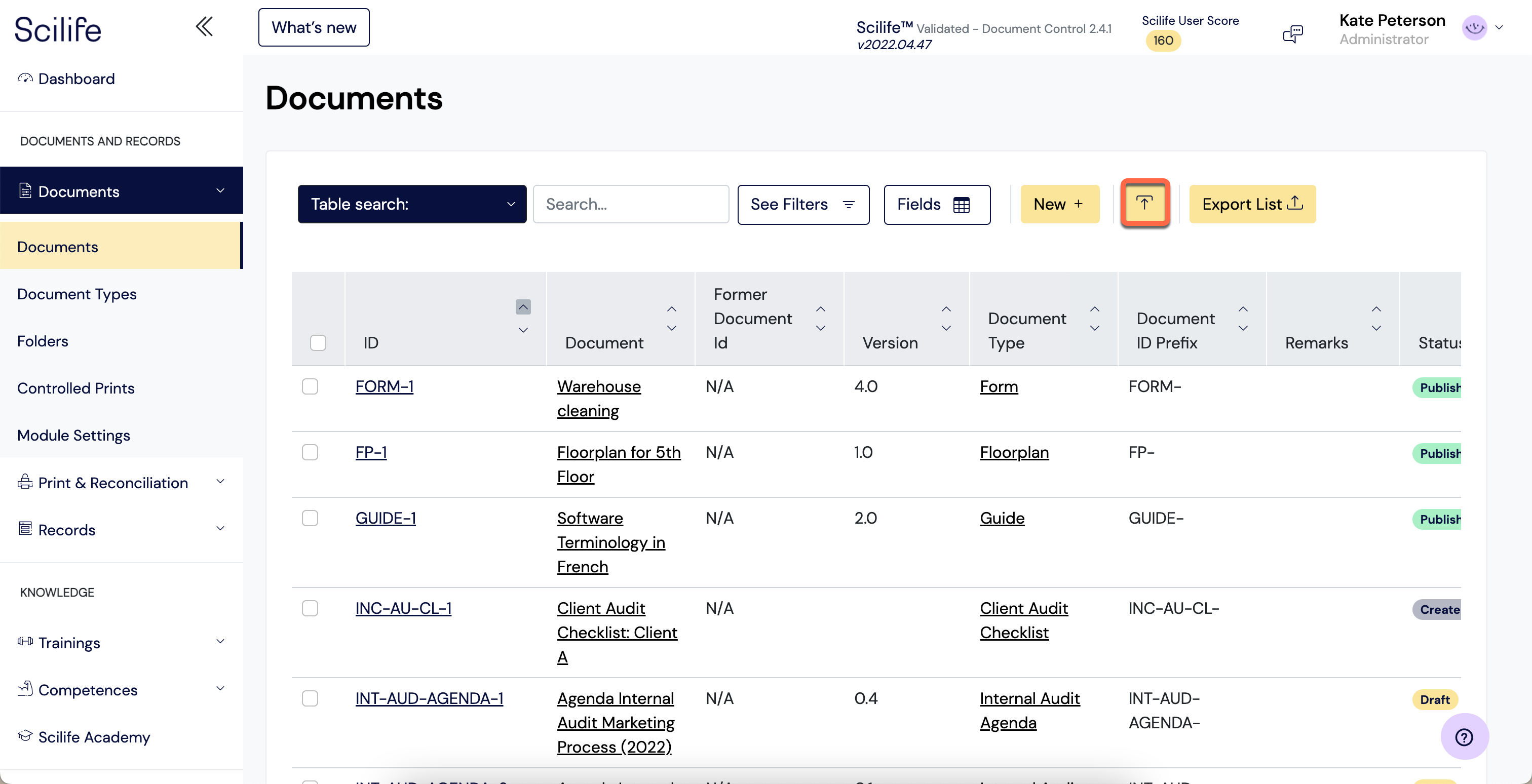Screen dimensions: 1532x784
Task: Click the Scilife Academy graduation cap icon
Action: (x=25, y=736)
